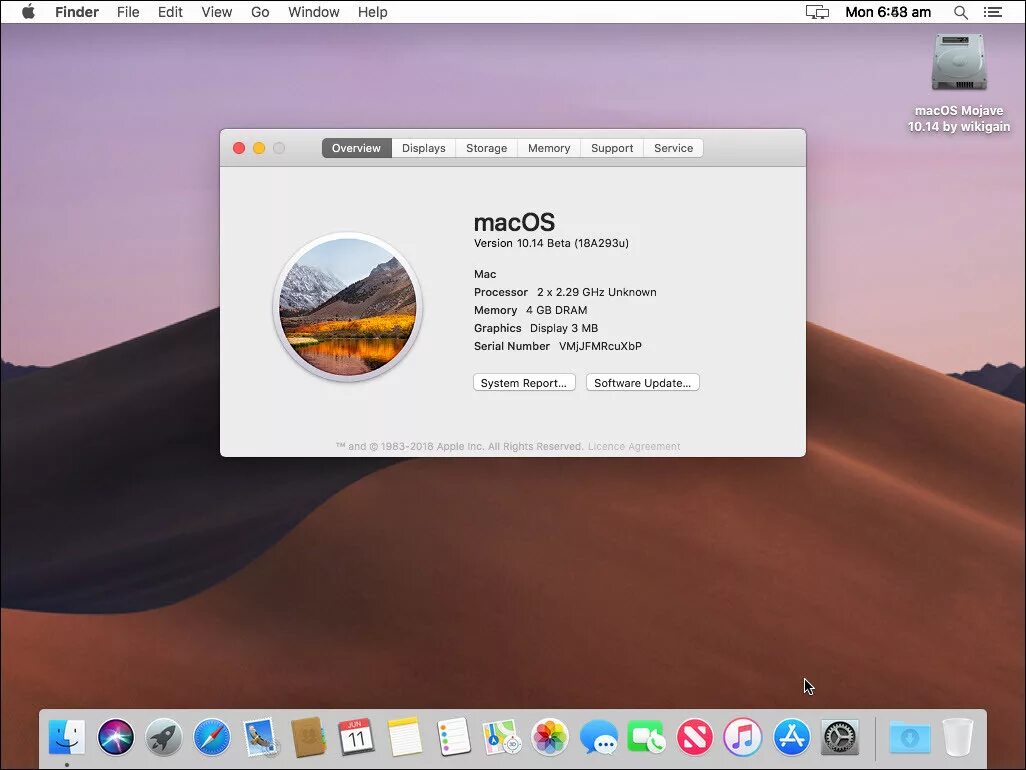Launch Siri from the Dock
Viewport: 1026px width, 770px height.
click(x=115, y=737)
